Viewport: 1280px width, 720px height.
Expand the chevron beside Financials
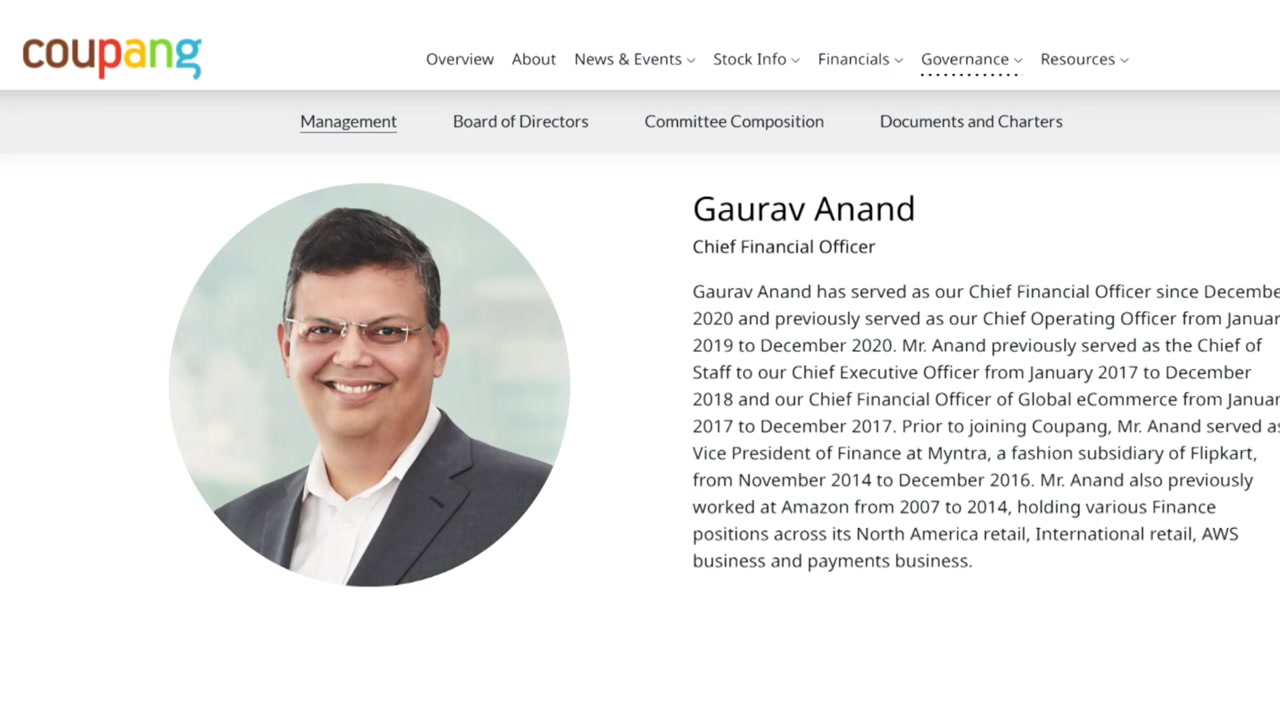pos(899,60)
